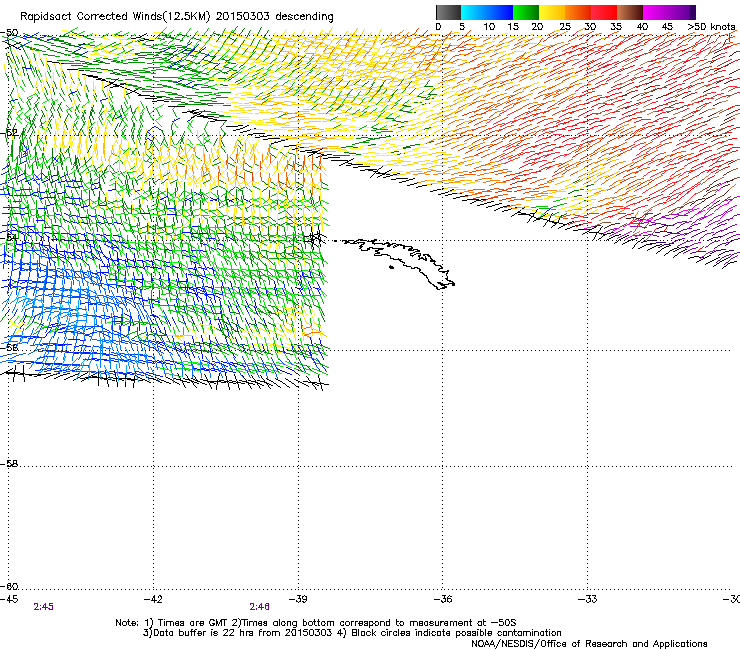Click the green 15-20 knots legend swatch
The image size is (740, 650).
pos(526,12)
